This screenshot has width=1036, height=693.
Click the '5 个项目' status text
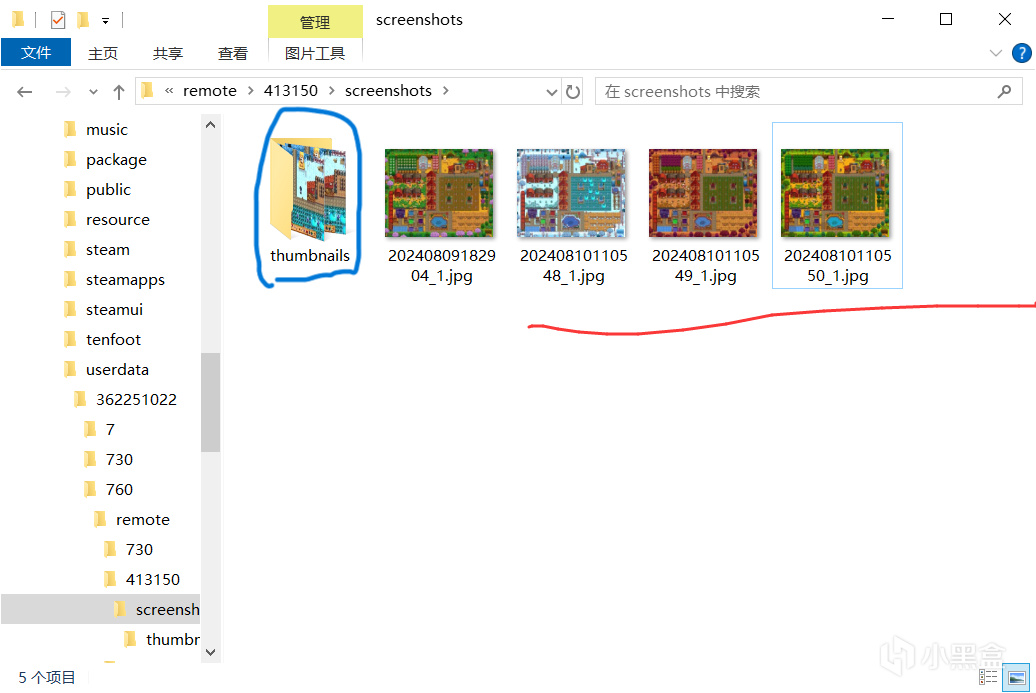[x=47, y=677]
